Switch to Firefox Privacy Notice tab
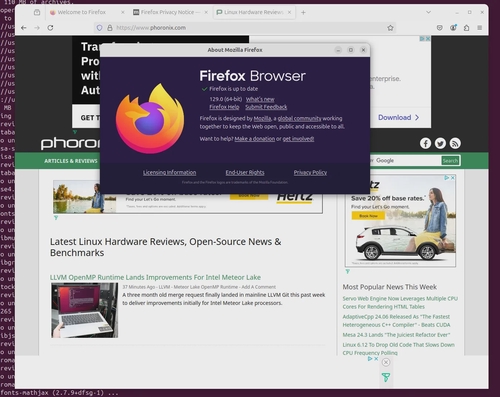The height and width of the screenshot is (397, 500). [x=171, y=12]
